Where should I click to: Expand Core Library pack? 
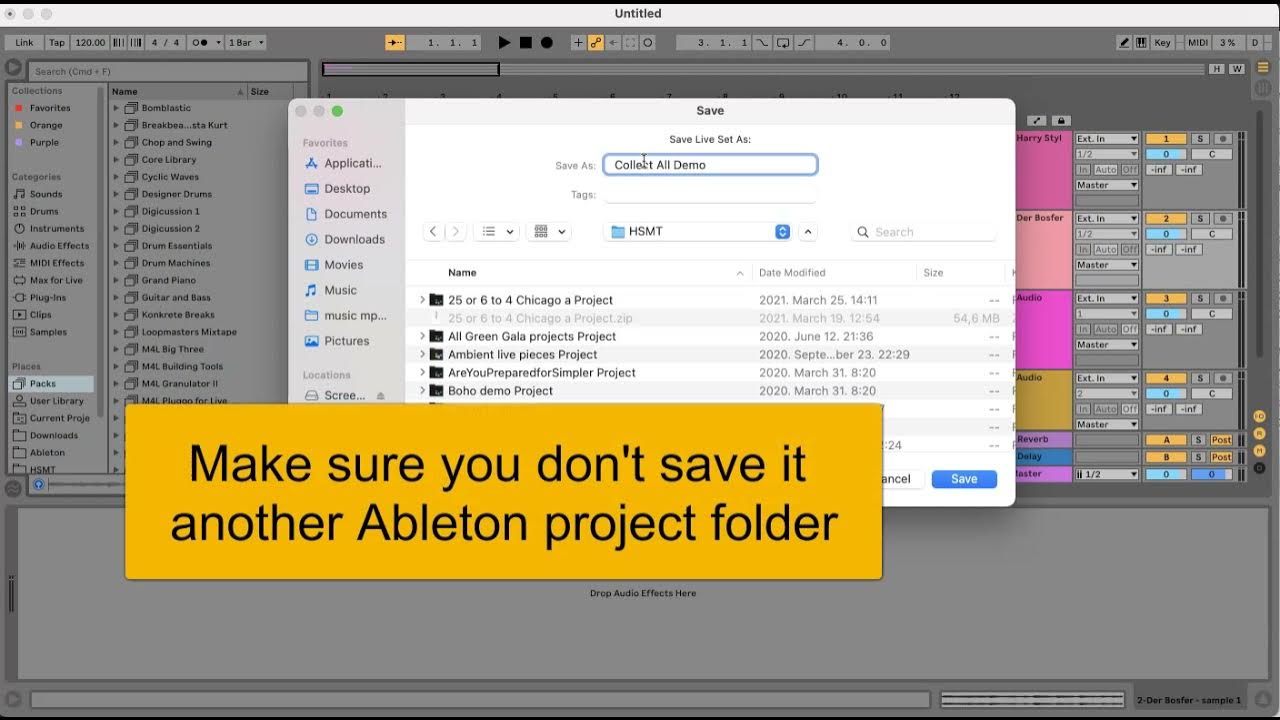pyautogui.click(x=116, y=159)
